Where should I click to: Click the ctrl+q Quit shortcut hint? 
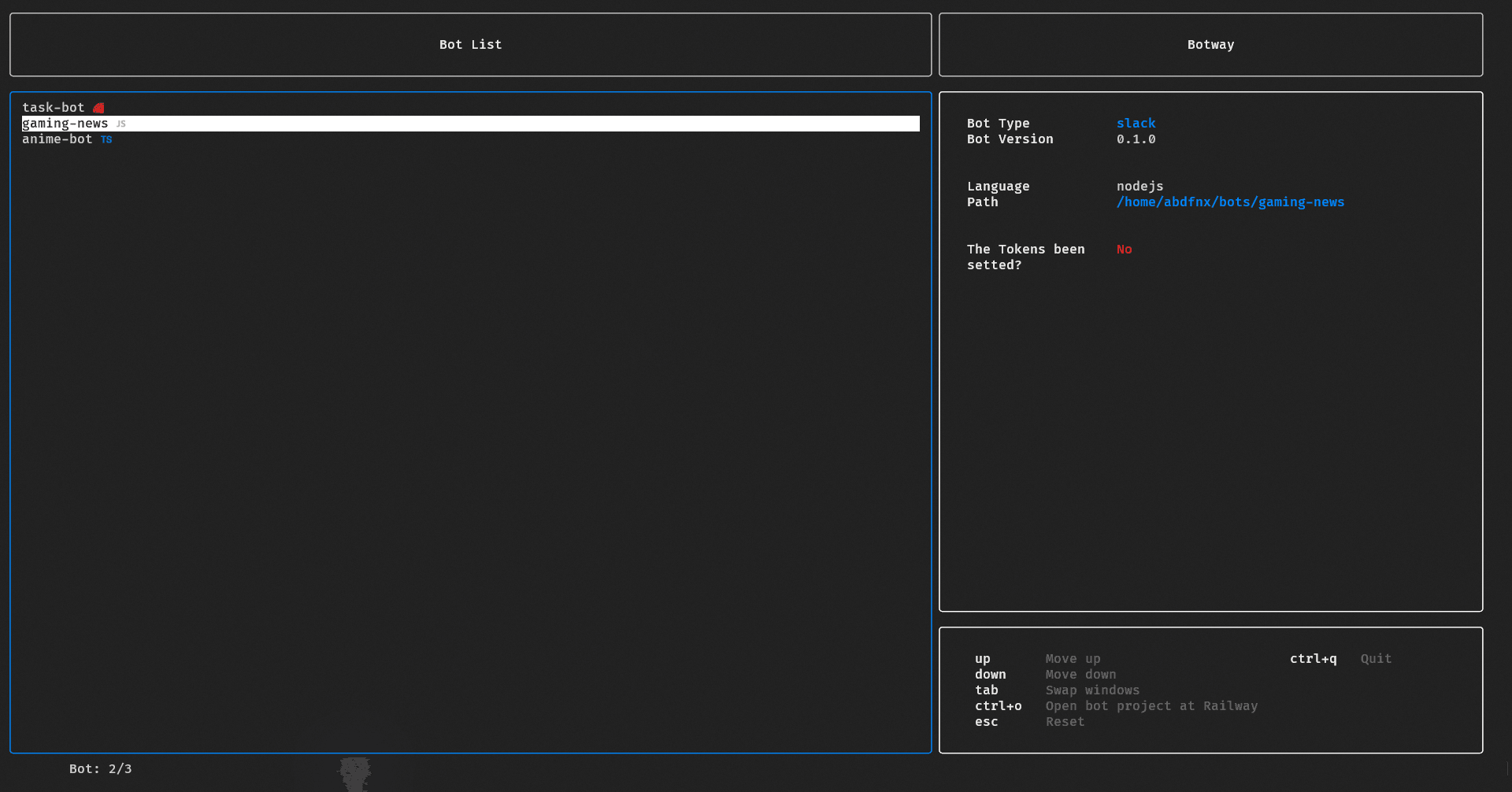pos(1340,659)
